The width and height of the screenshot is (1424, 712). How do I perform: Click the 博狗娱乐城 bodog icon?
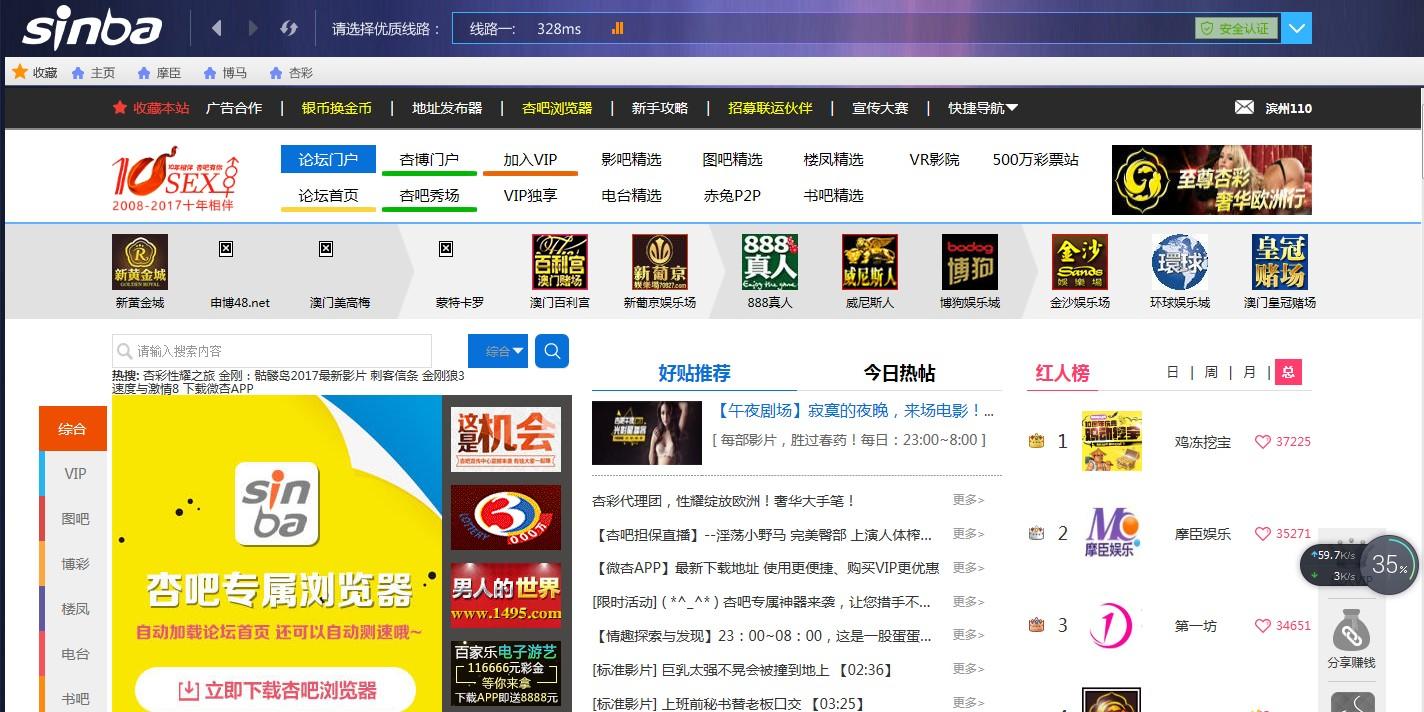tap(970, 262)
